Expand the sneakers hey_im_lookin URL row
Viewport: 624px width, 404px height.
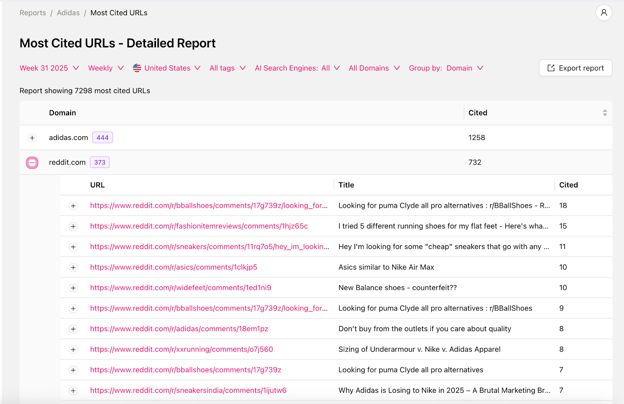pyautogui.click(x=73, y=247)
